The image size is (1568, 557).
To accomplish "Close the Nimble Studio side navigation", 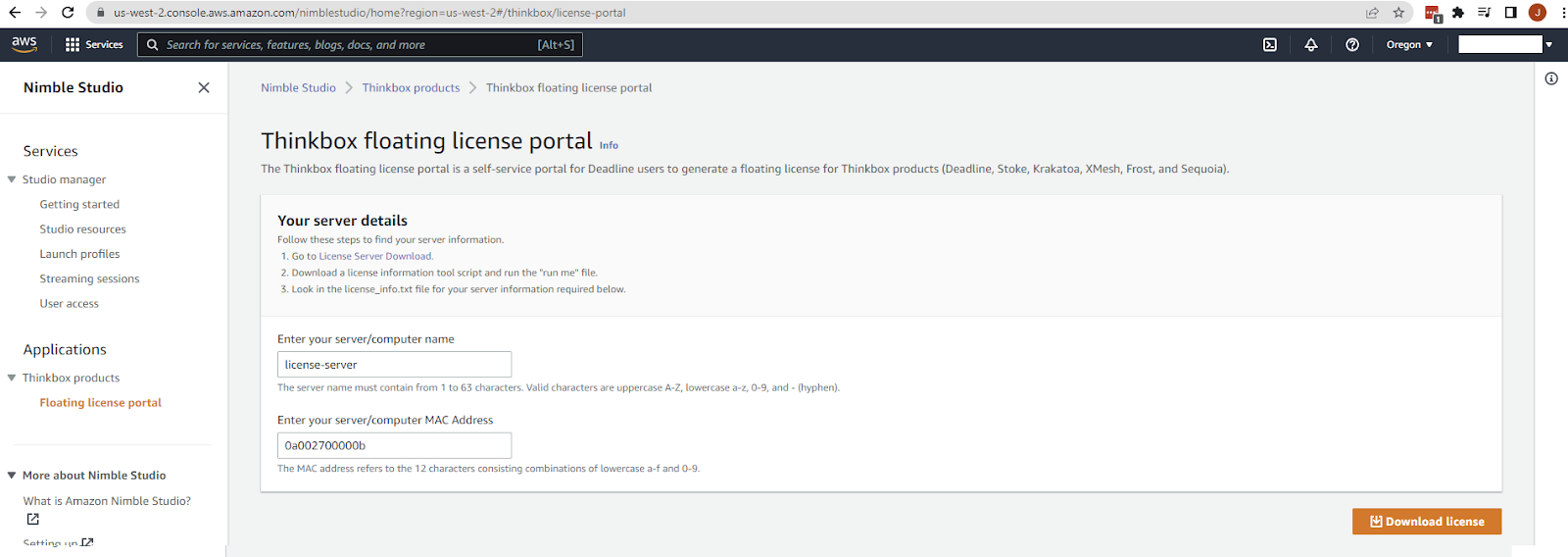I will [204, 87].
